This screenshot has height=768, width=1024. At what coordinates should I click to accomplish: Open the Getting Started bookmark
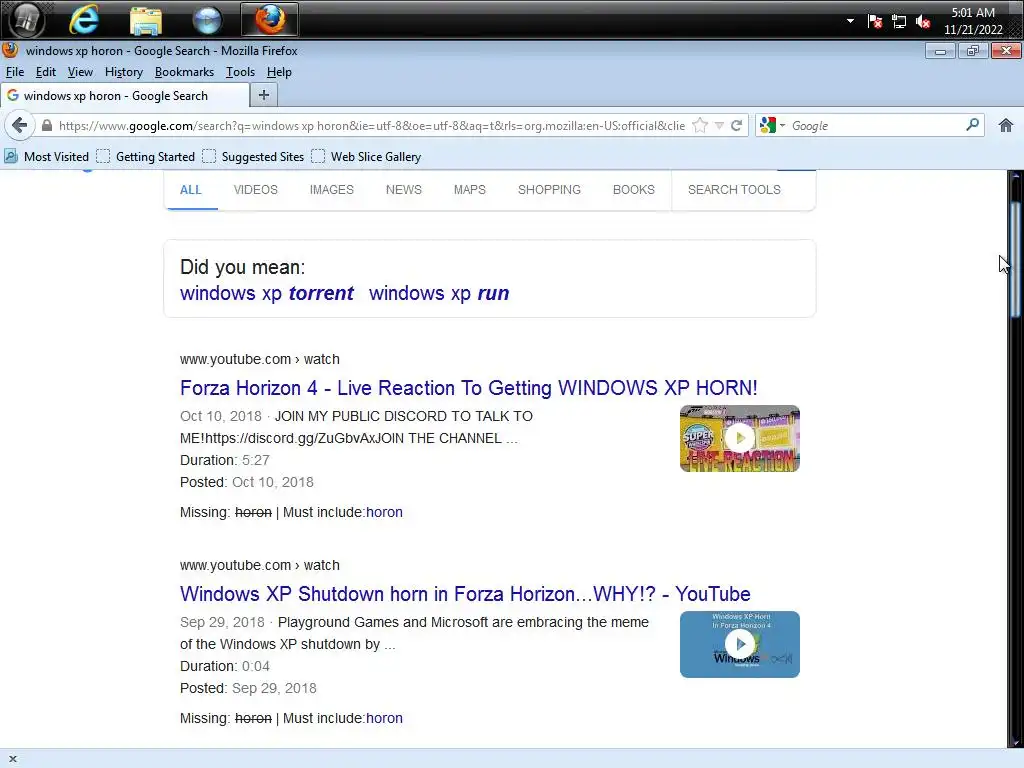click(x=146, y=157)
